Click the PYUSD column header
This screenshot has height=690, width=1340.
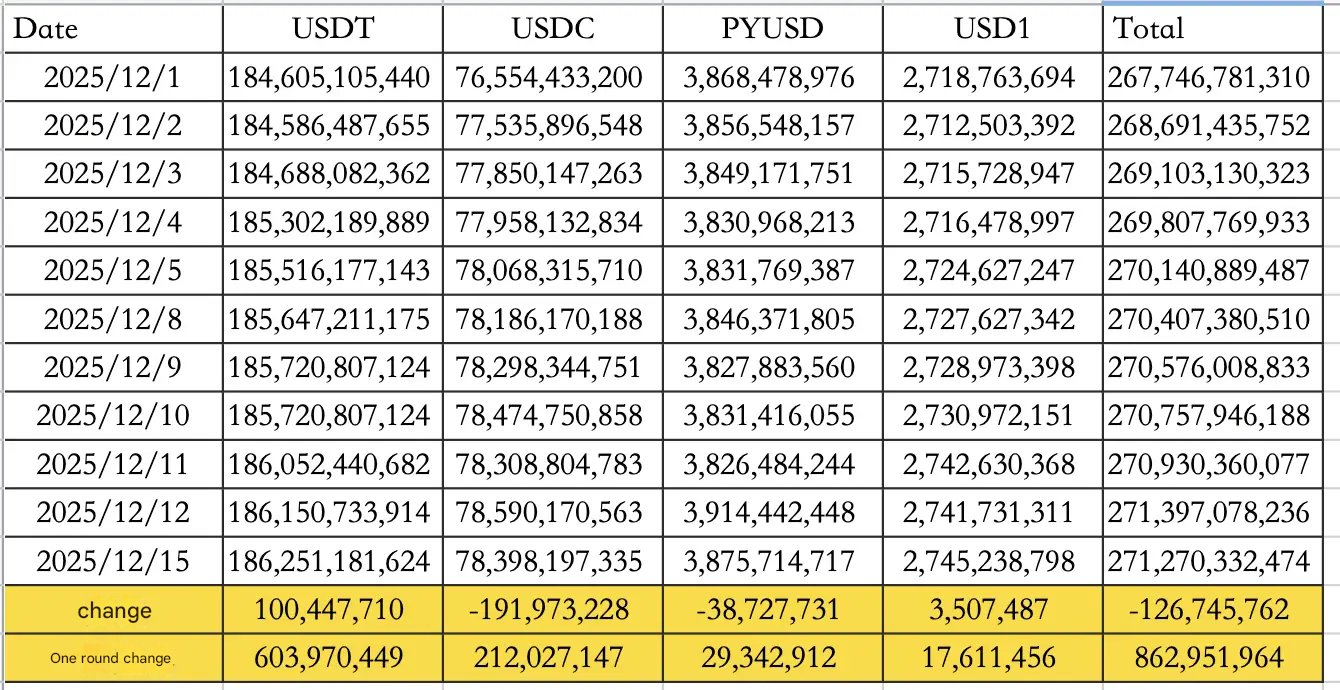[772, 29]
